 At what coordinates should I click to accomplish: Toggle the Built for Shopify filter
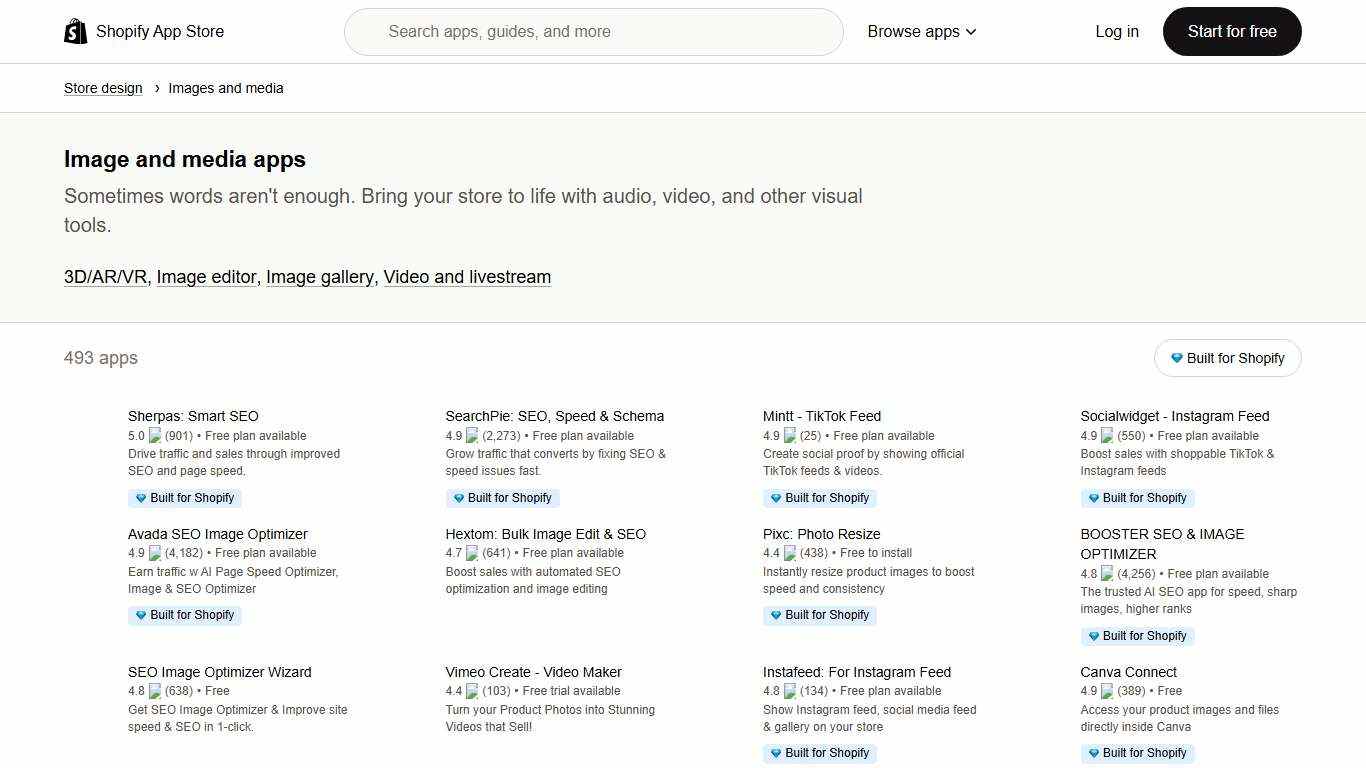pos(1227,358)
